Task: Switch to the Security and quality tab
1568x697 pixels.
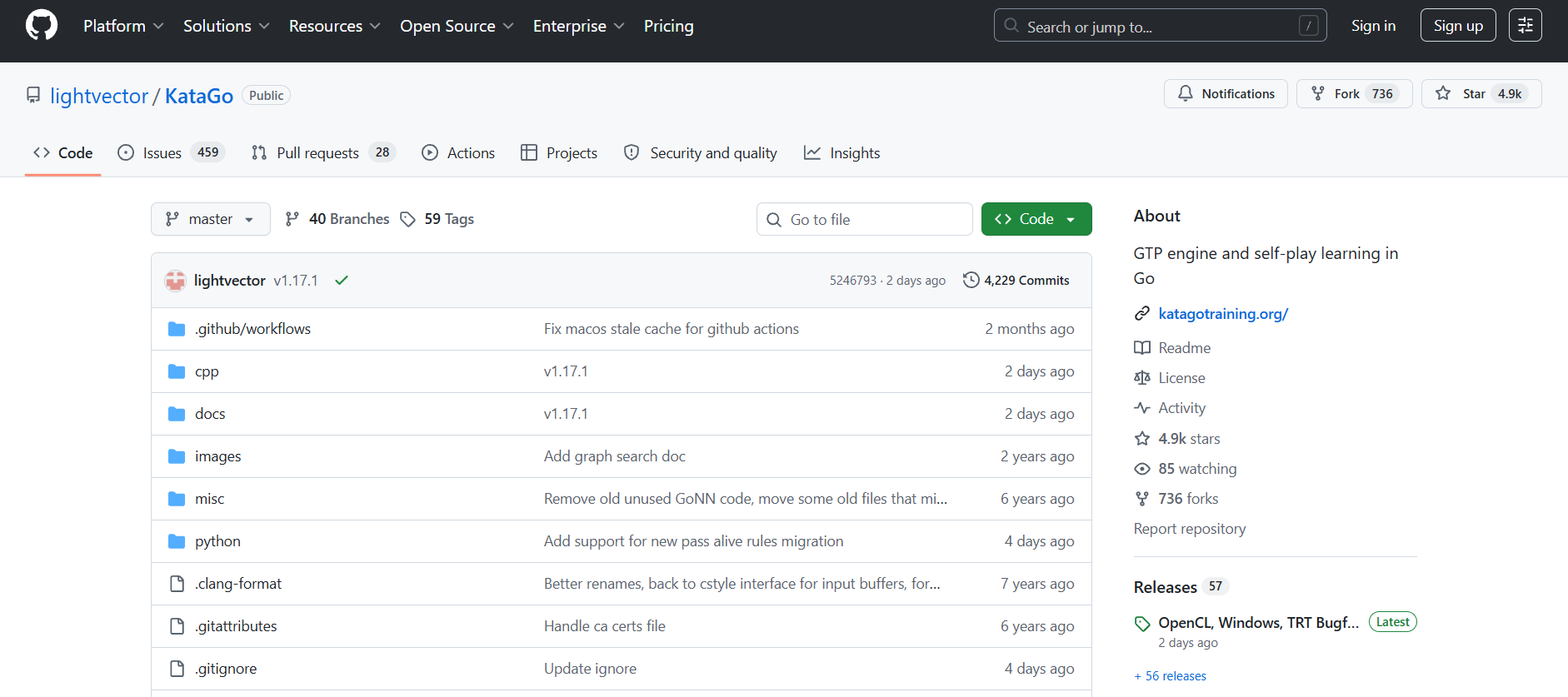Action: click(701, 152)
